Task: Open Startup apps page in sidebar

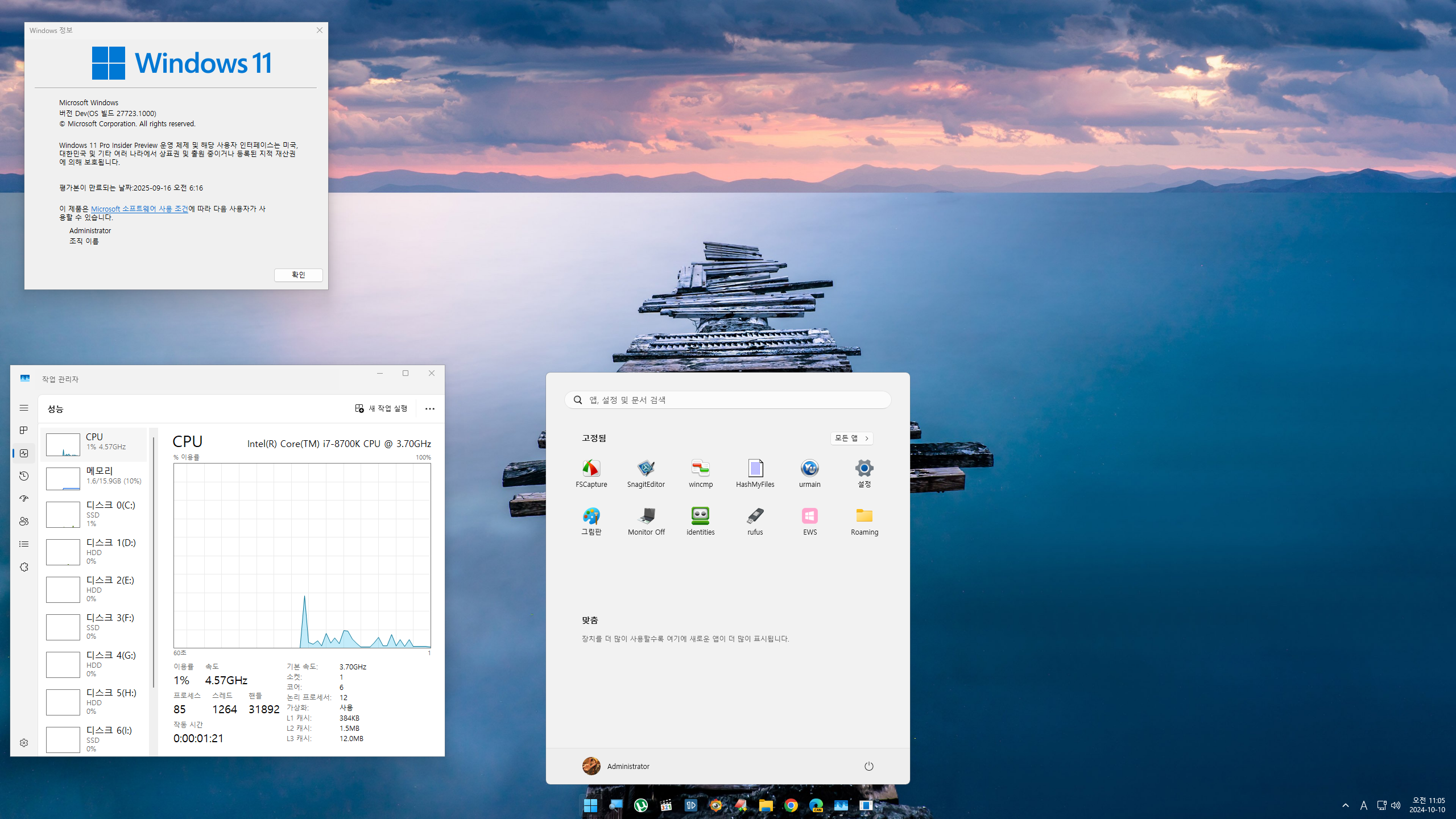Action: (x=24, y=499)
